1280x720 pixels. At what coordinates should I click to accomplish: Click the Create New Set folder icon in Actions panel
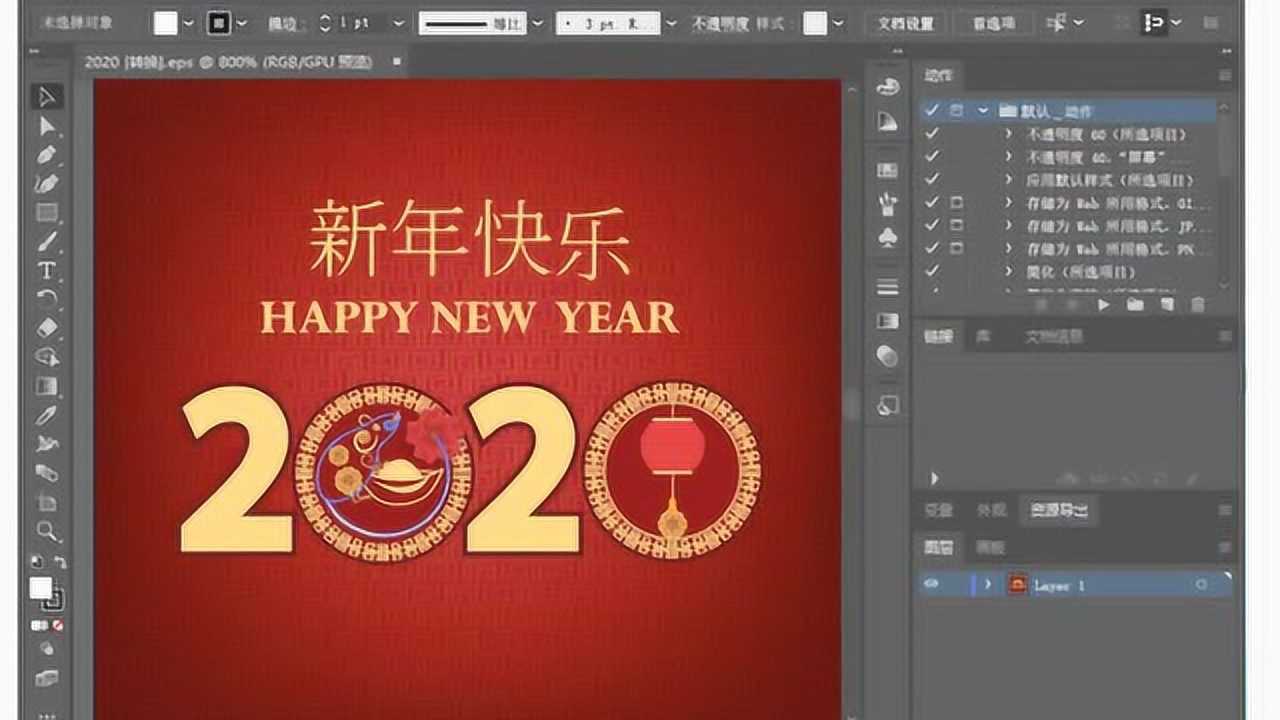pos(1137,304)
